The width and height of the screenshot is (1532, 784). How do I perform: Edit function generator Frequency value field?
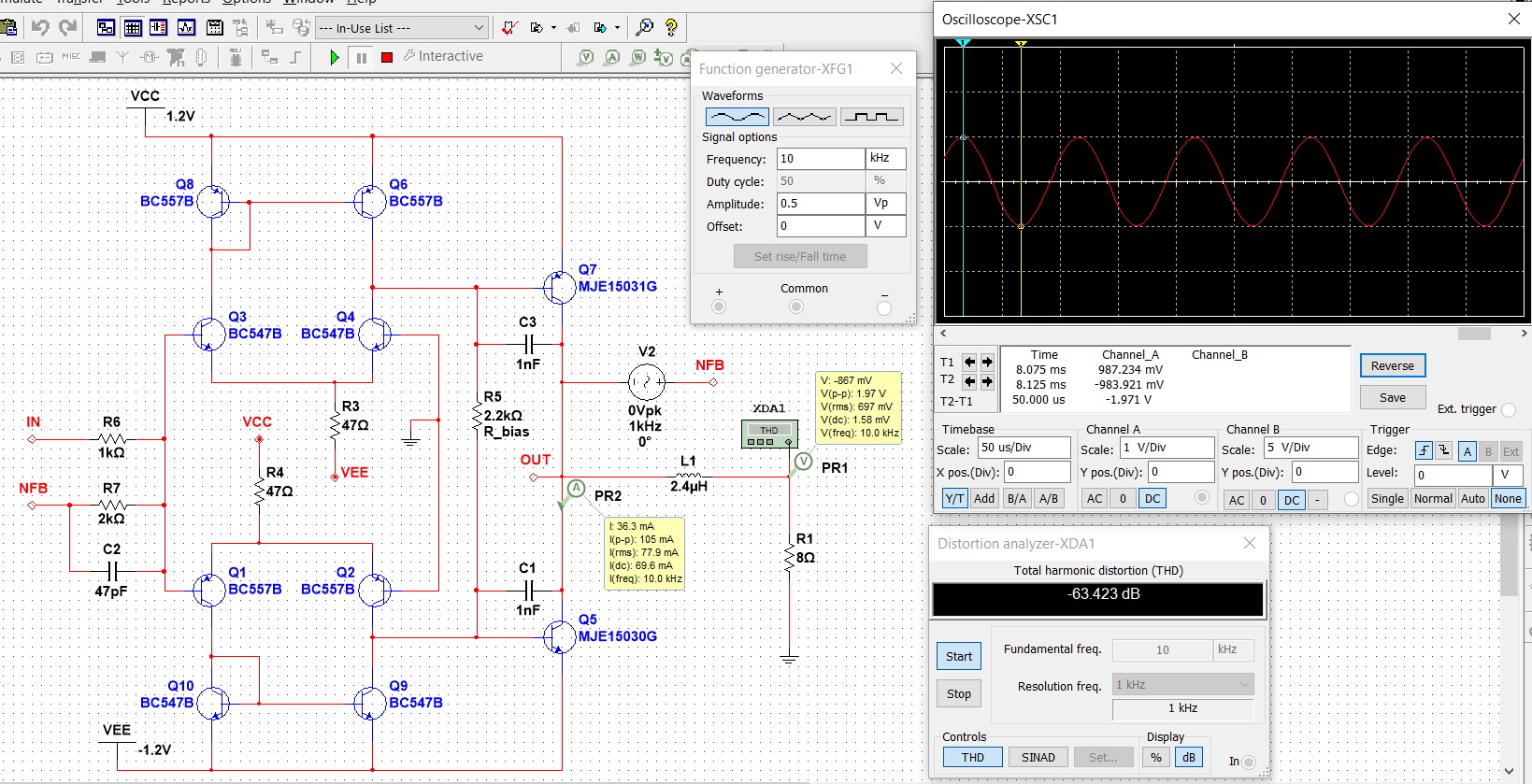click(821, 159)
